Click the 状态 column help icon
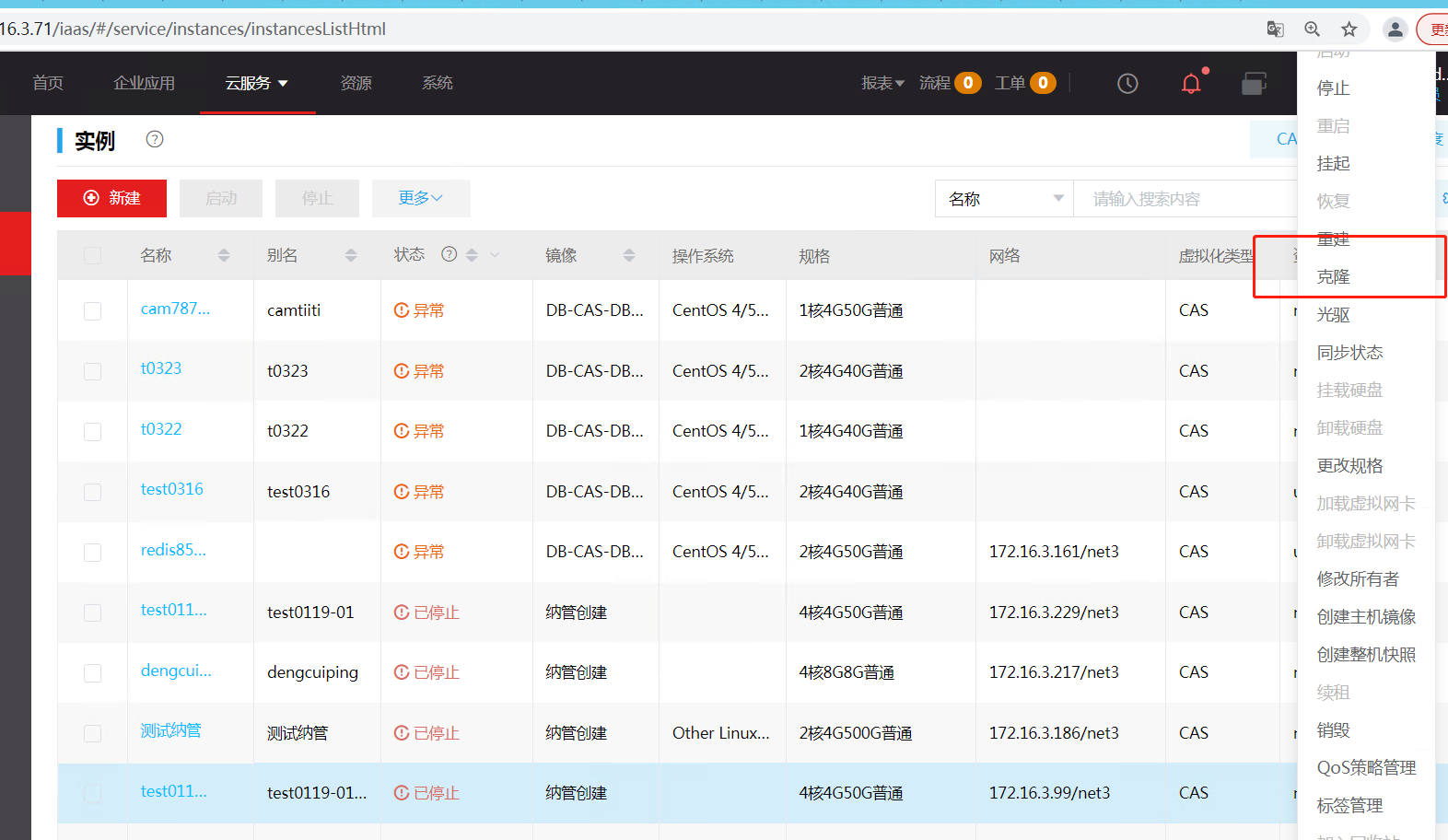Image resolution: width=1448 pixels, height=840 pixels. pos(450,254)
